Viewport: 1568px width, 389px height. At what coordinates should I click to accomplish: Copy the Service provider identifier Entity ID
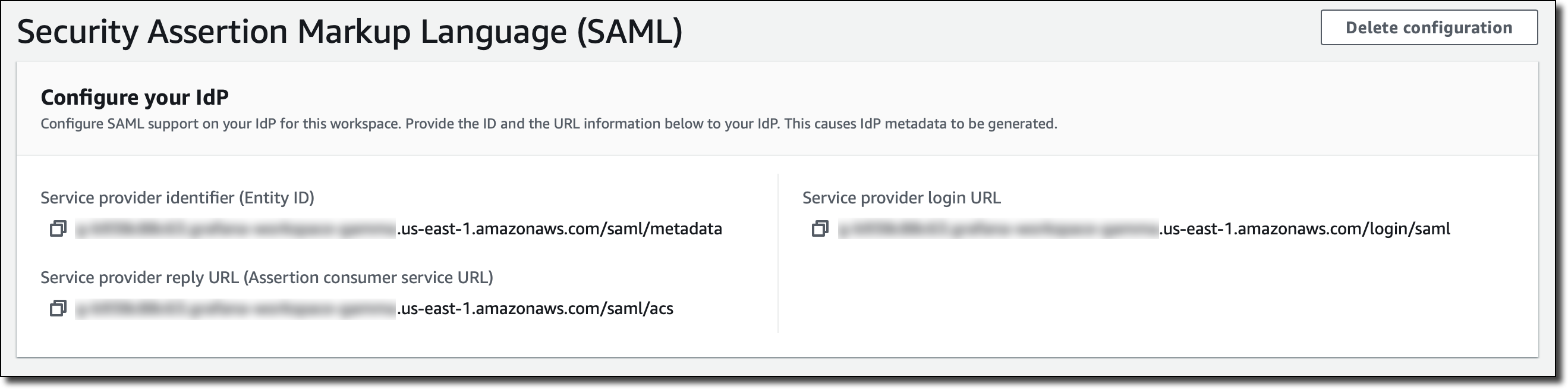[58, 229]
